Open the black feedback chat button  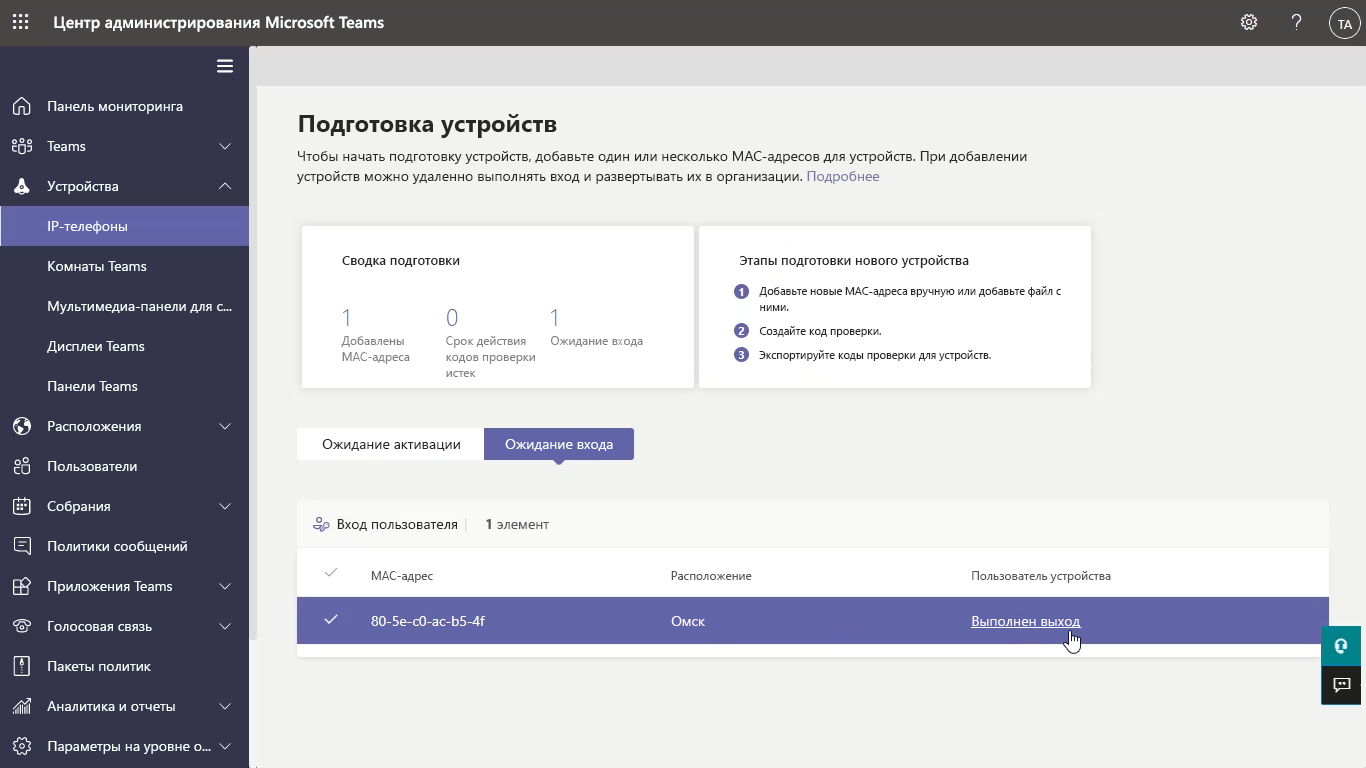click(1341, 685)
